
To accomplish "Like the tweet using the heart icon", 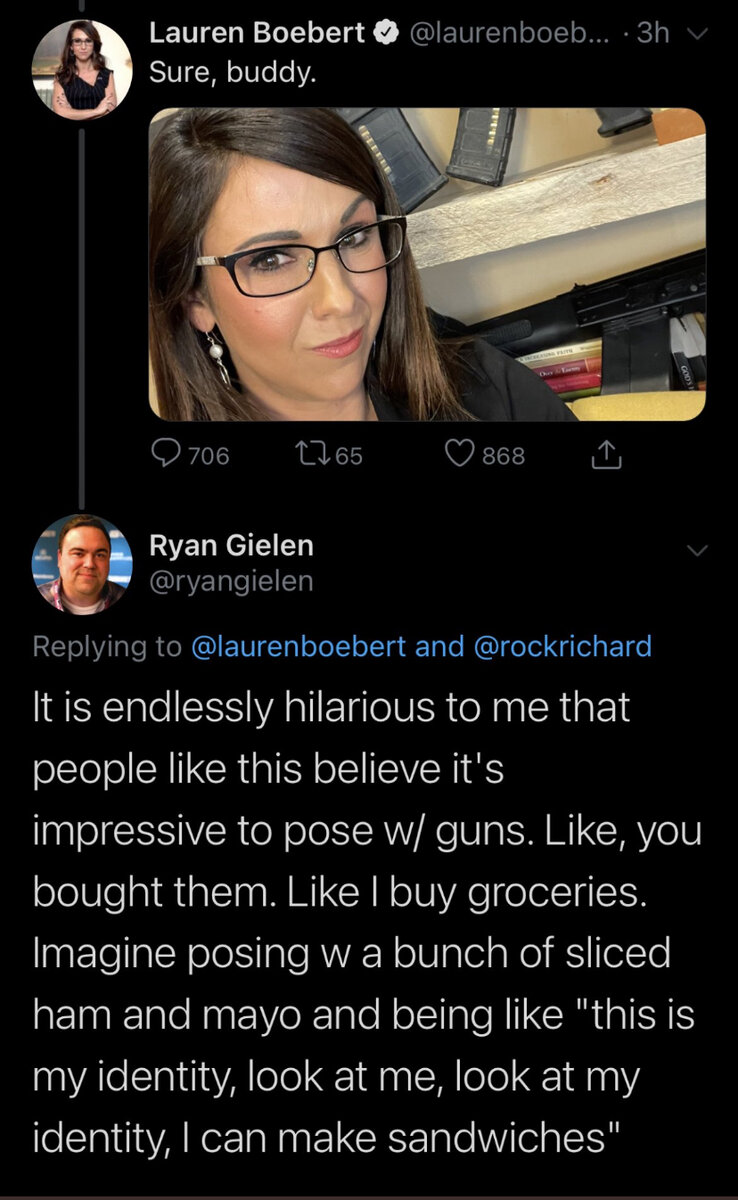I will click(x=461, y=456).
